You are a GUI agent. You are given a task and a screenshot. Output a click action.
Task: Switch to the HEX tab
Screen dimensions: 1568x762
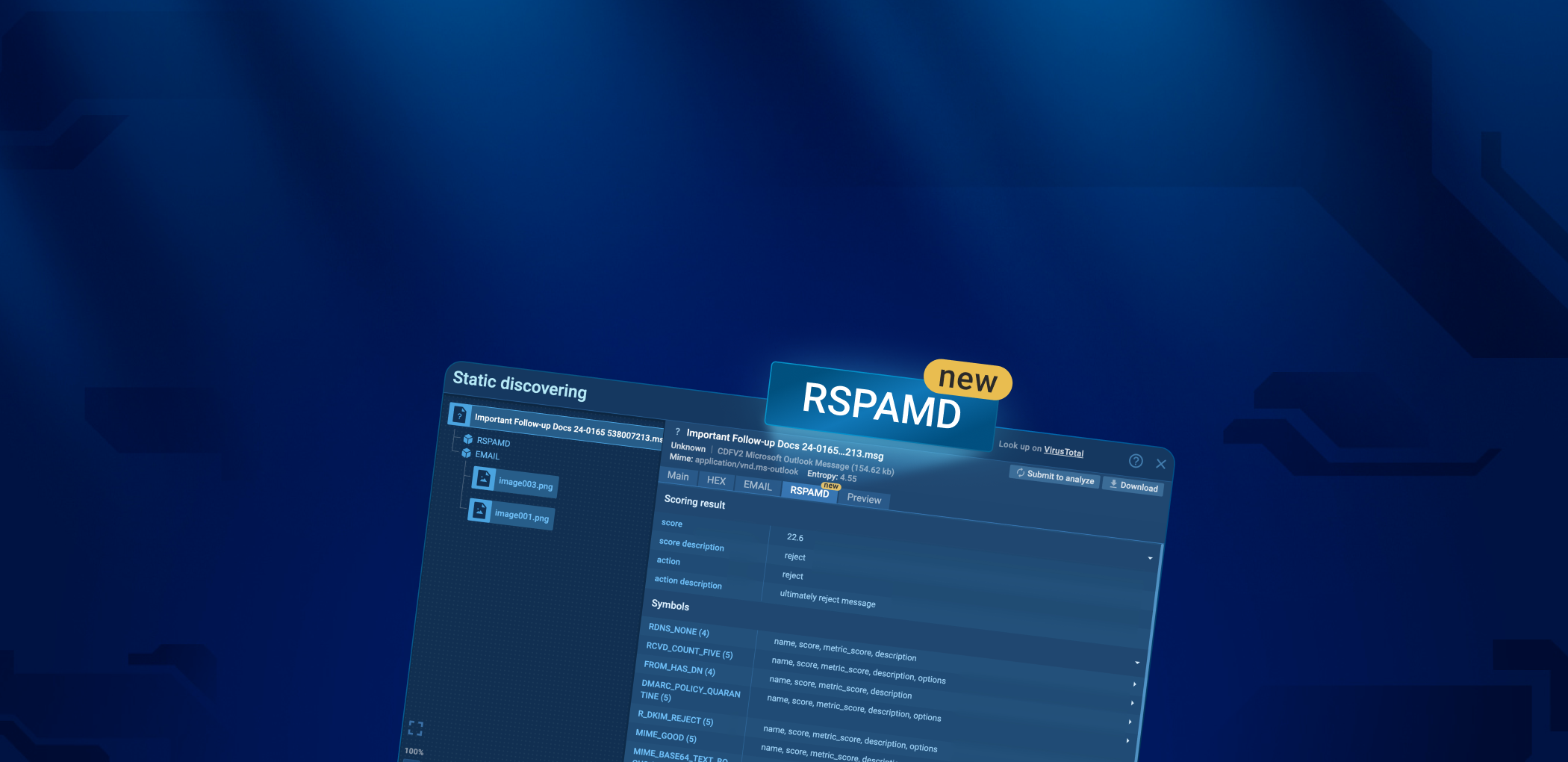tap(716, 480)
